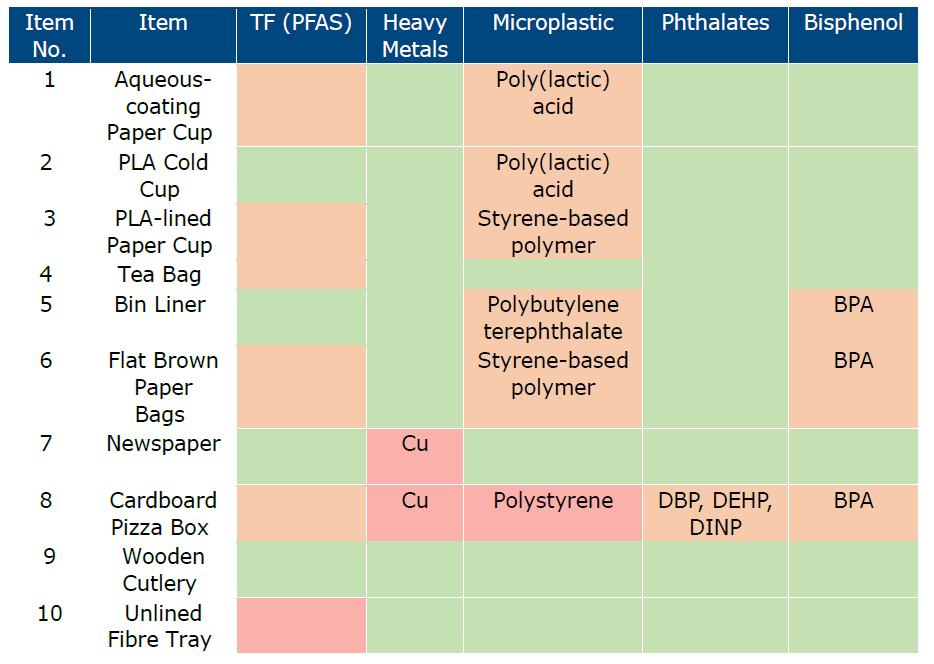Click red PFAS cell for Unlined Fibre Tray

point(301,625)
